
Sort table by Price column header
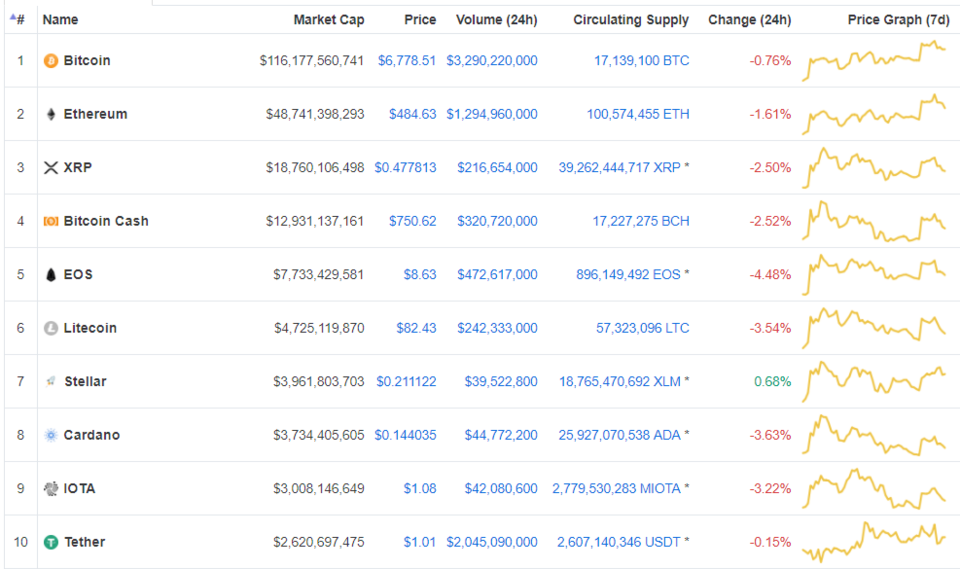[420, 20]
